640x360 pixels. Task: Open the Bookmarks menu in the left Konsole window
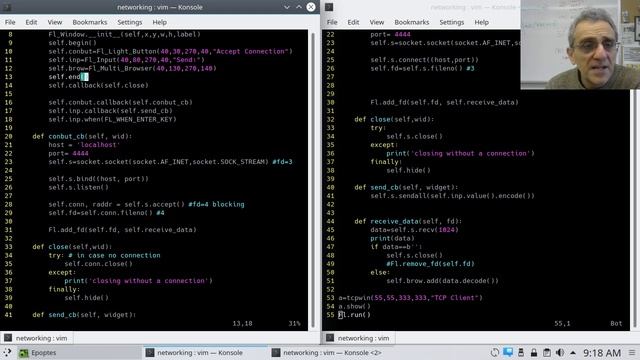(90, 22)
